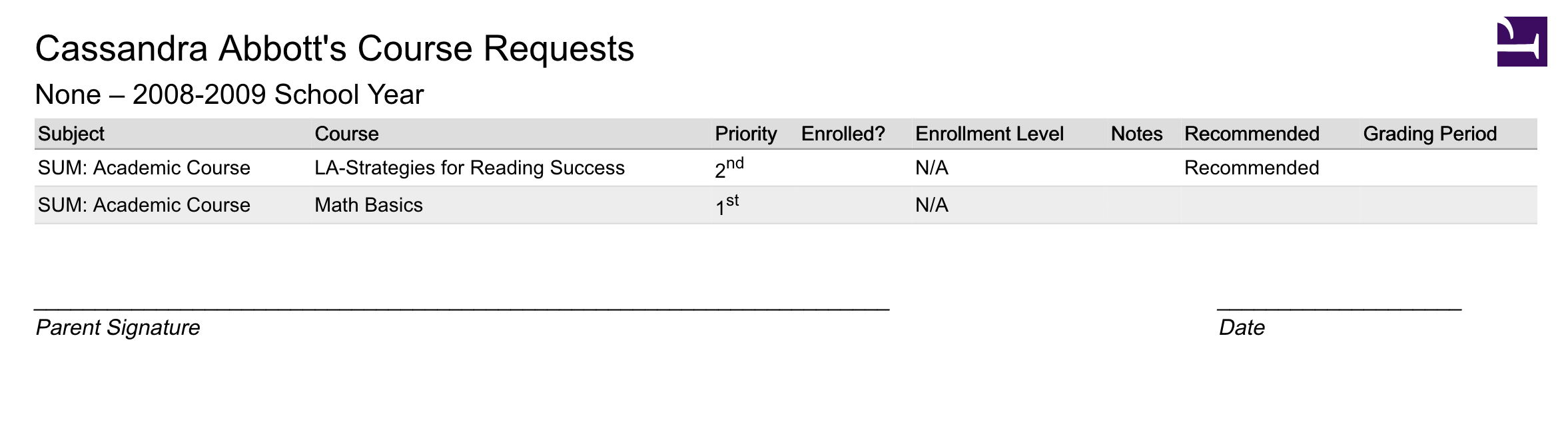Click the Subject cell in Math Basics row
This screenshot has width=1568, height=430.
[144, 205]
